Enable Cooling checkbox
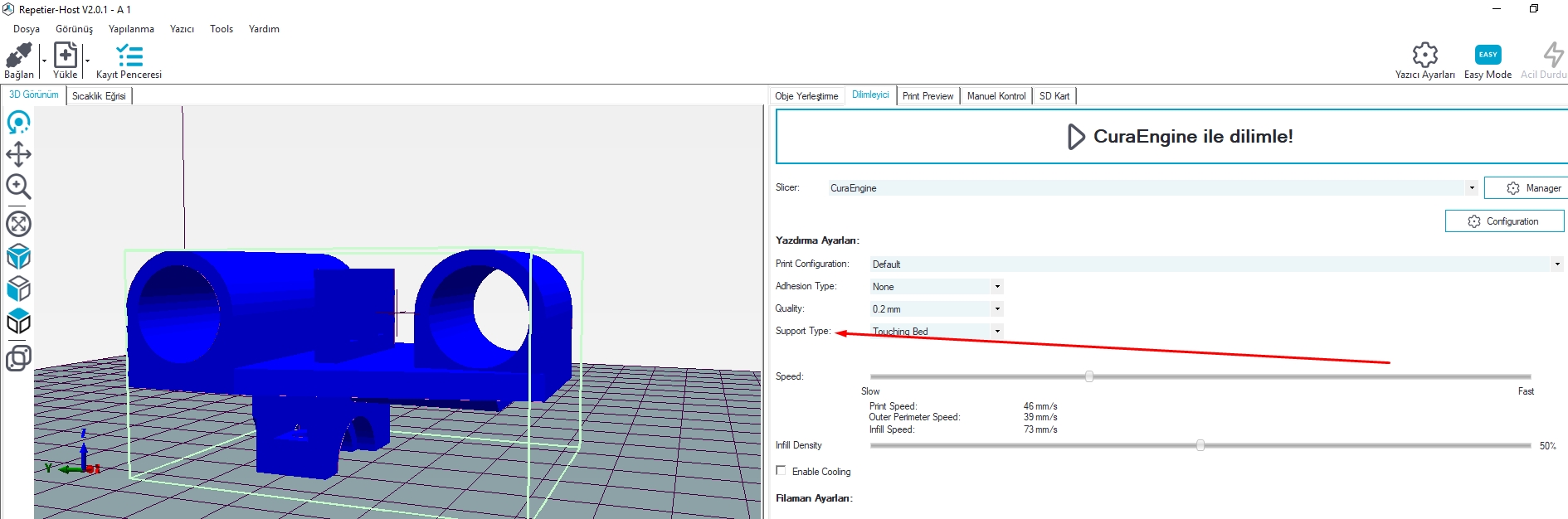1568x519 pixels. pyautogui.click(x=781, y=471)
